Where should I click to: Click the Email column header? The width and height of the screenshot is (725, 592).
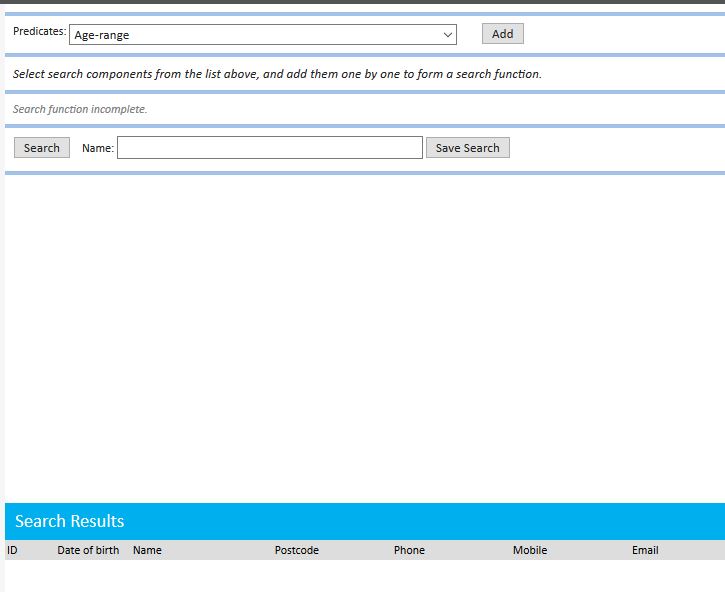(x=645, y=550)
